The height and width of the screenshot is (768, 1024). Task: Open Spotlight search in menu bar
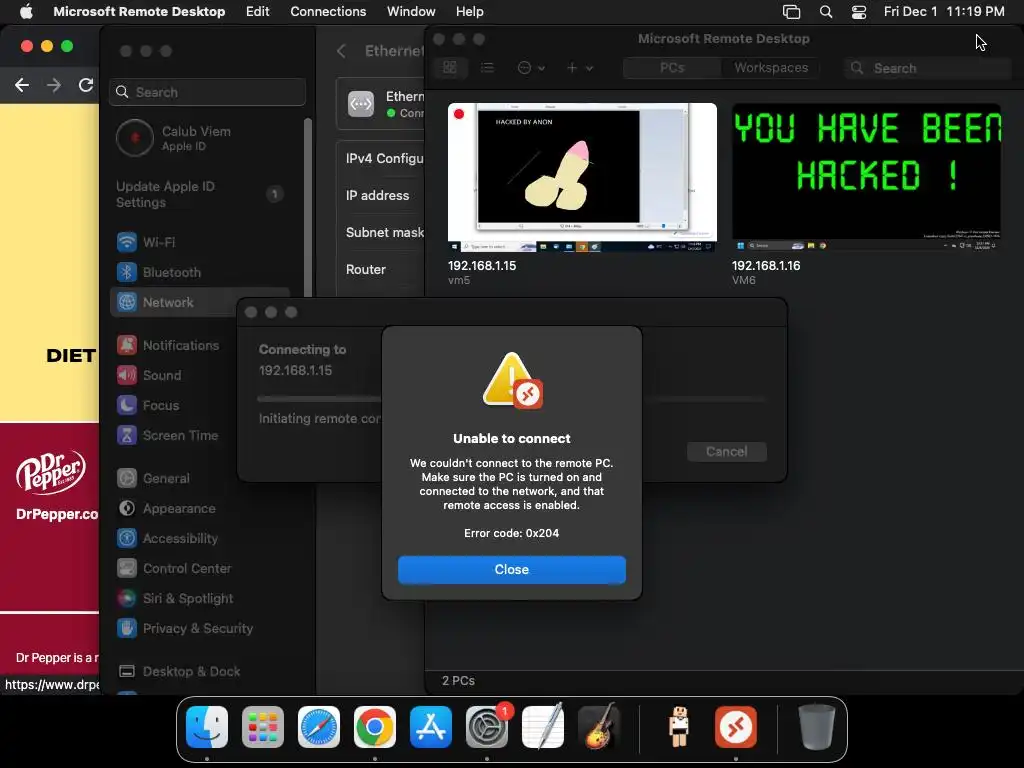826,11
